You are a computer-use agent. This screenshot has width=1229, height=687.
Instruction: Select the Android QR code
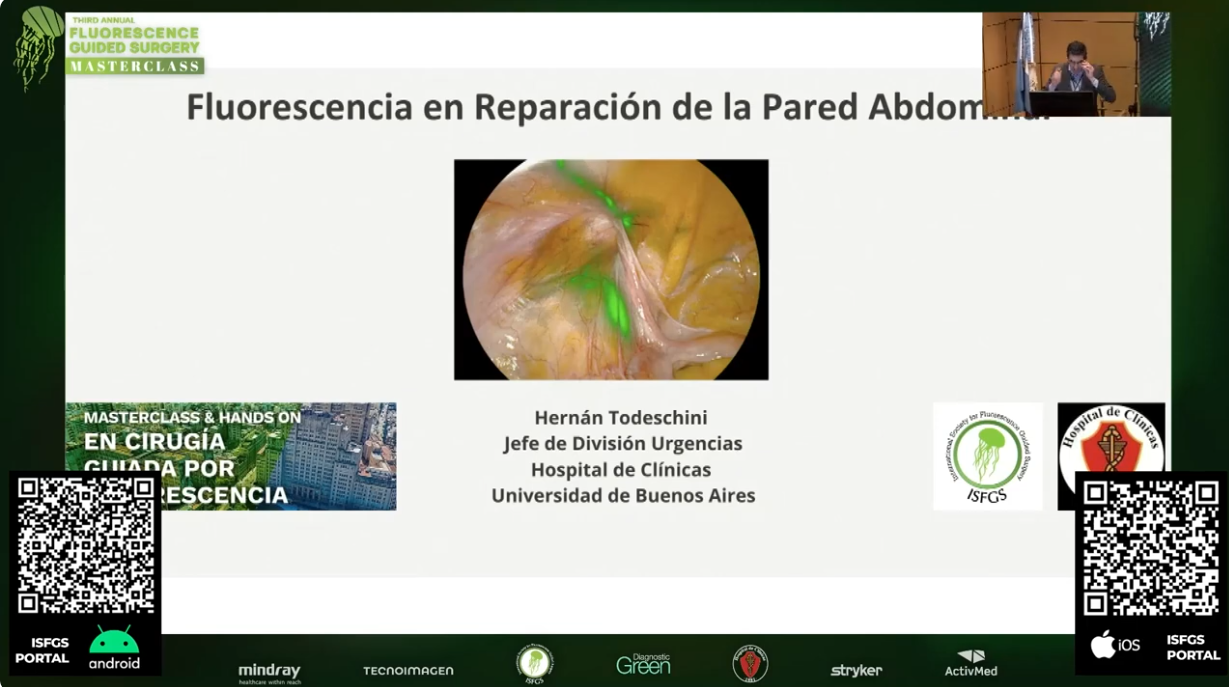point(85,545)
